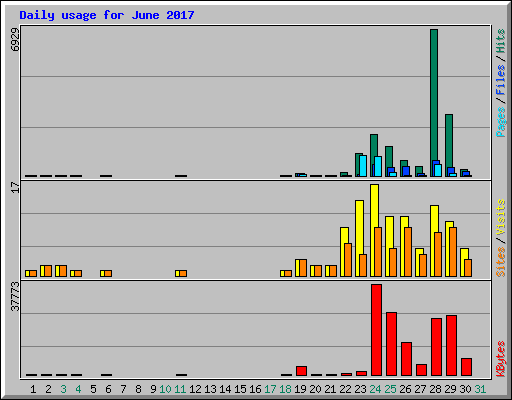Click green day label 24
Screen dimensions: 512x400
(x=375, y=389)
